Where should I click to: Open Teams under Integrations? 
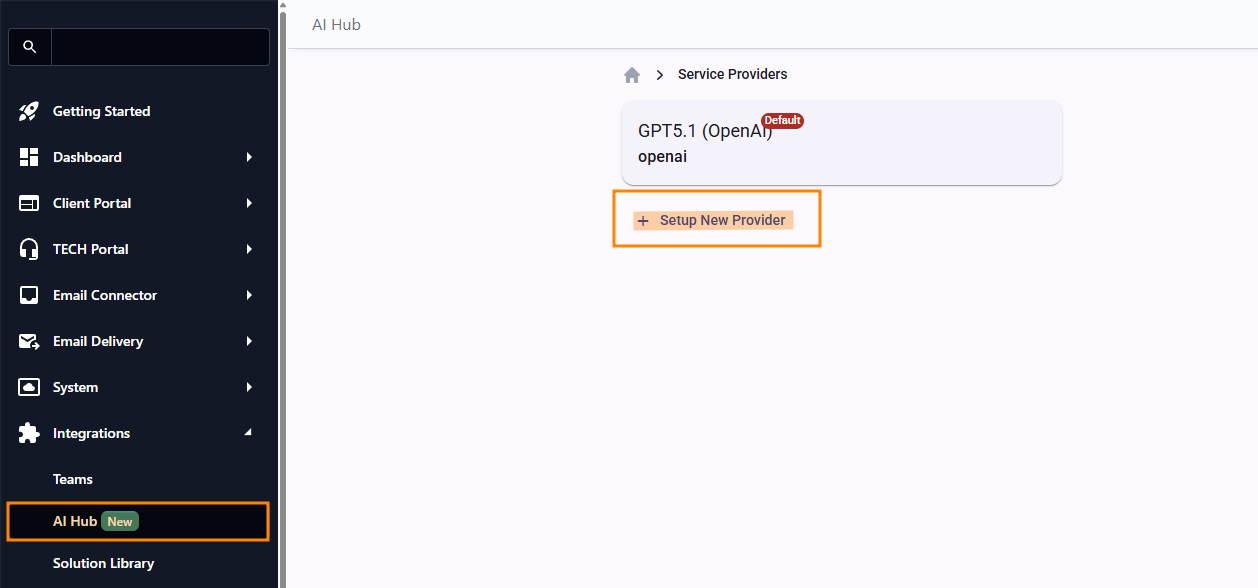73,479
